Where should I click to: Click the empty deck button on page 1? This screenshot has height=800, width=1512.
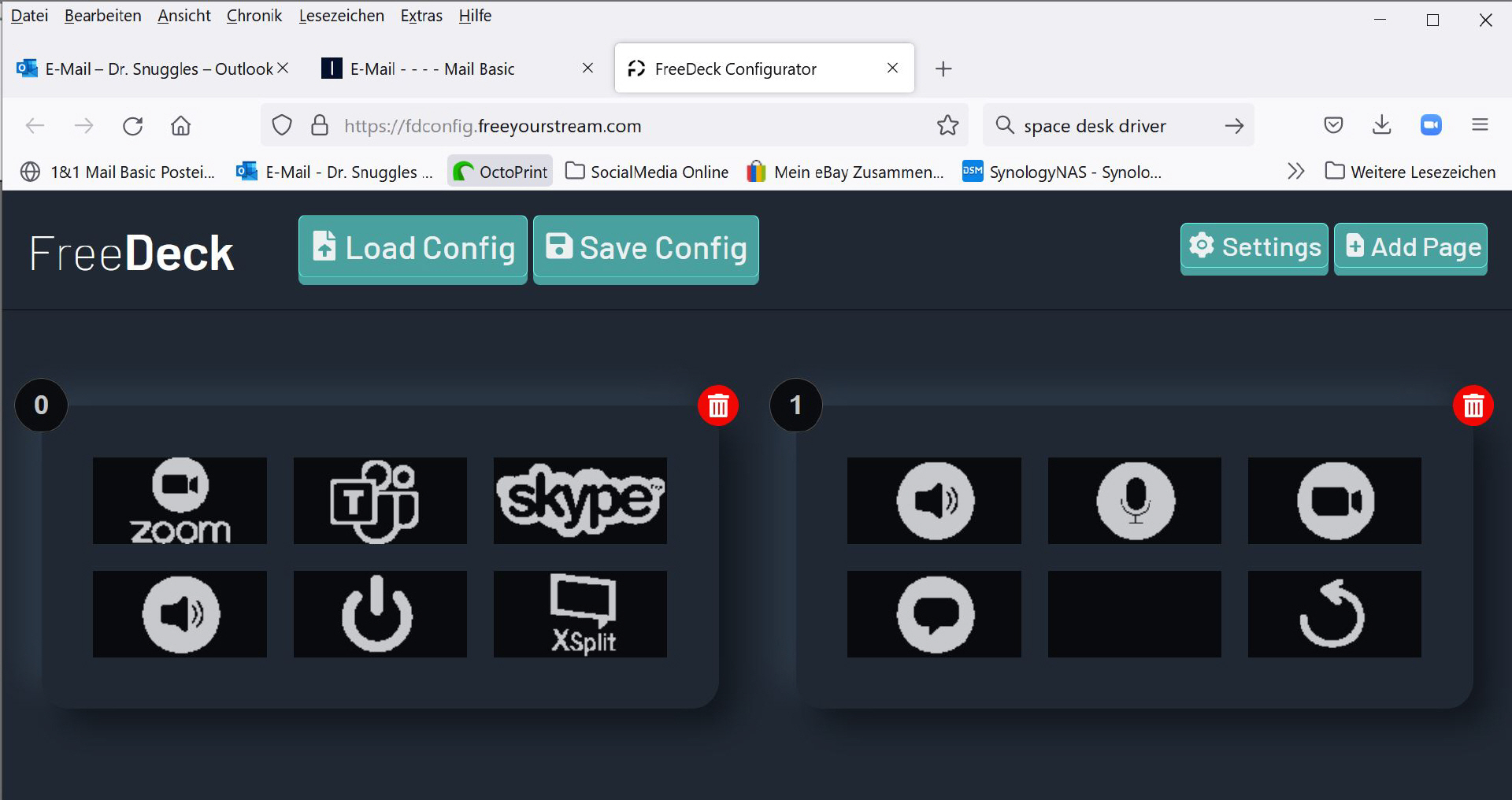[x=1134, y=614]
